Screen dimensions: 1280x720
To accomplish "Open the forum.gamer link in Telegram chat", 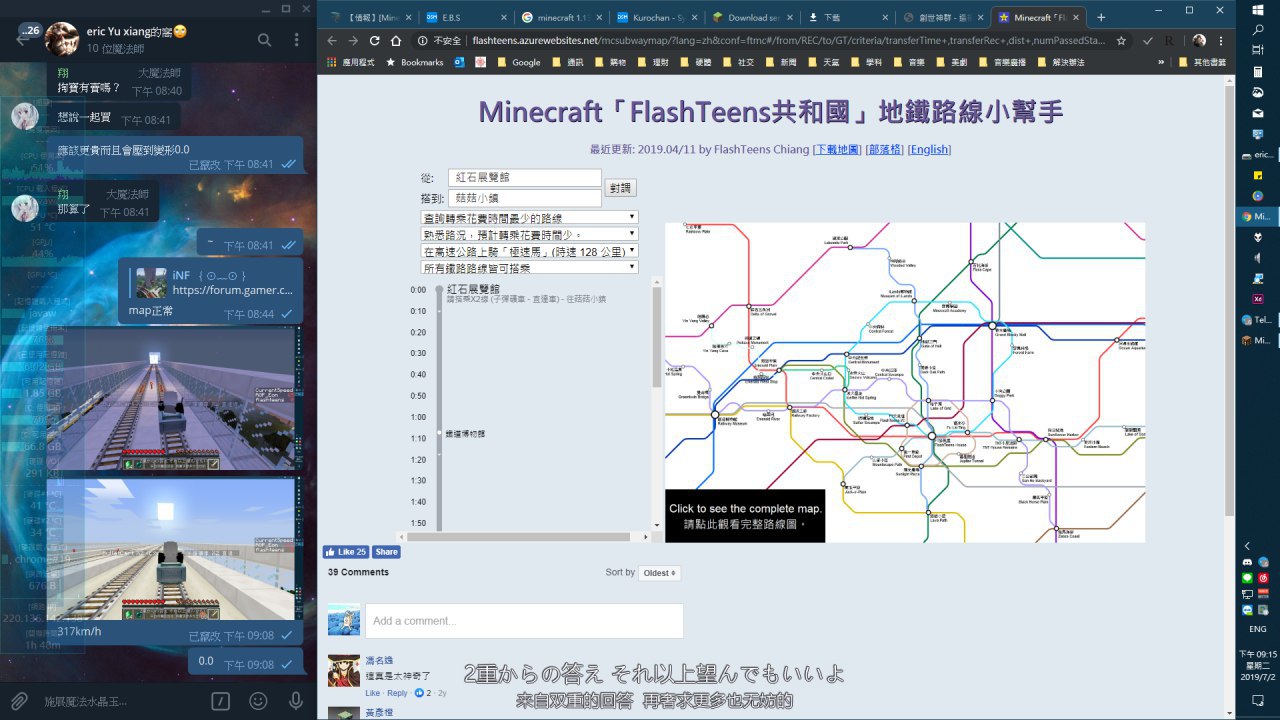I will (232, 291).
